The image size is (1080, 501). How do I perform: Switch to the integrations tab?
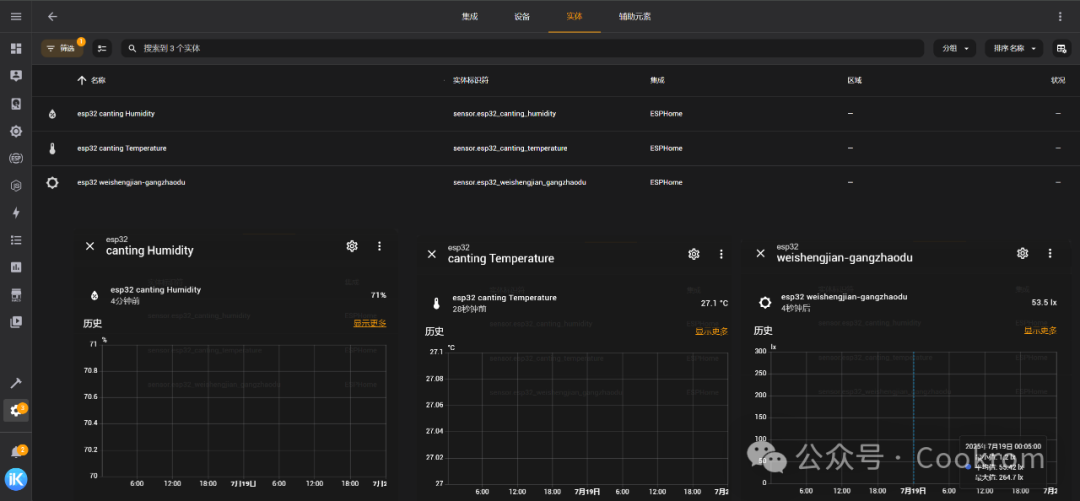click(x=470, y=17)
